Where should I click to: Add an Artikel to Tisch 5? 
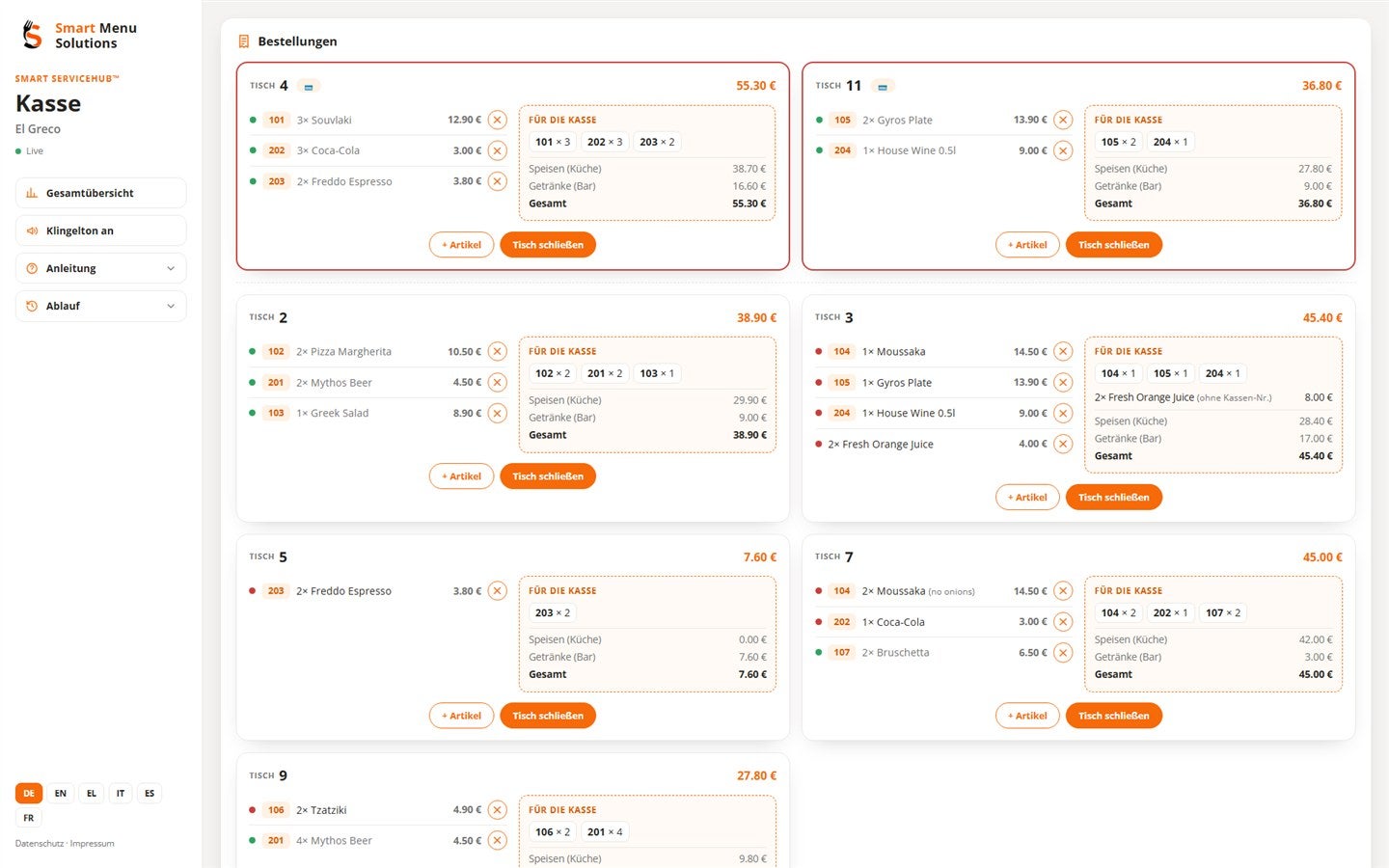click(x=461, y=716)
